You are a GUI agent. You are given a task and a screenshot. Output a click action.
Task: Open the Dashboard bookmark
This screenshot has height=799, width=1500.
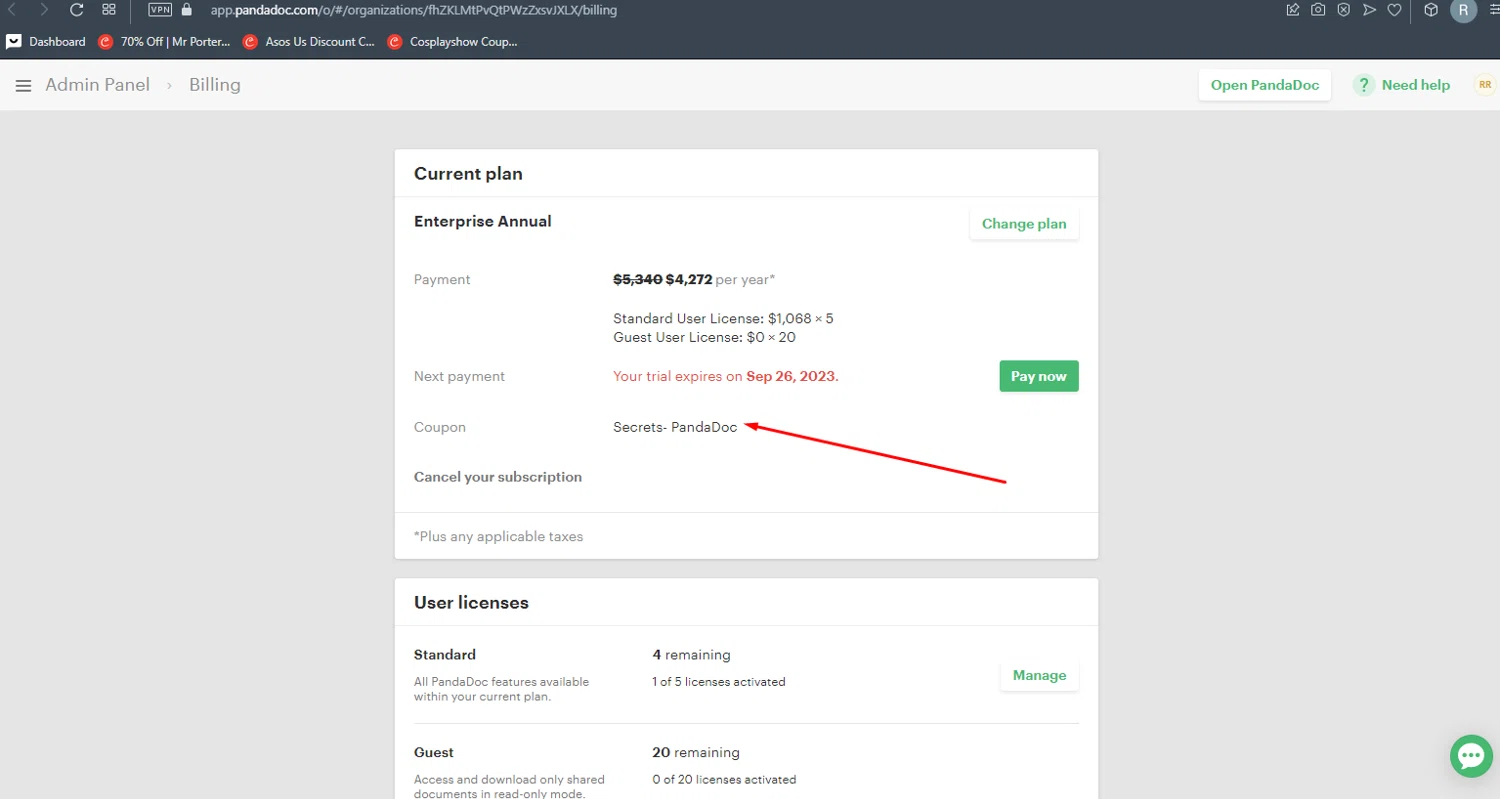click(x=46, y=42)
